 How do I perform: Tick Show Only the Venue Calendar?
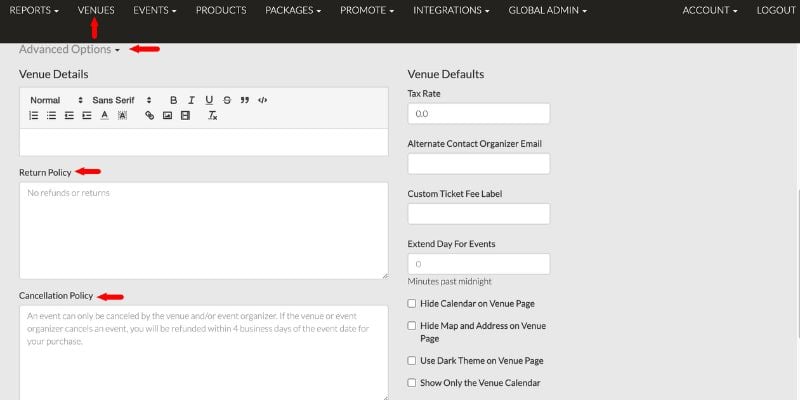point(412,383)
